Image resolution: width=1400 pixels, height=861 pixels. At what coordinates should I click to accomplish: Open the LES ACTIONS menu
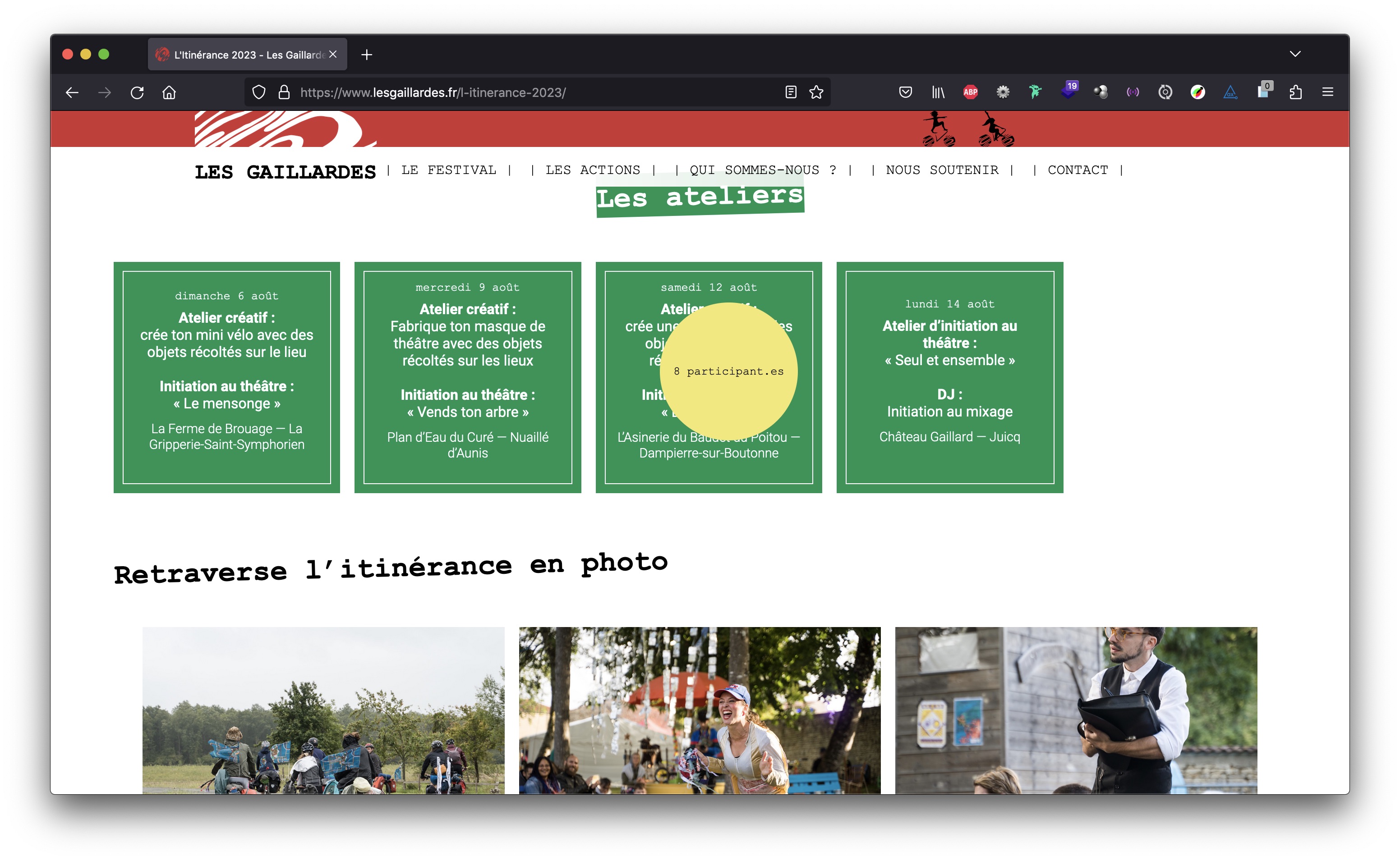(x=592, y=170)
